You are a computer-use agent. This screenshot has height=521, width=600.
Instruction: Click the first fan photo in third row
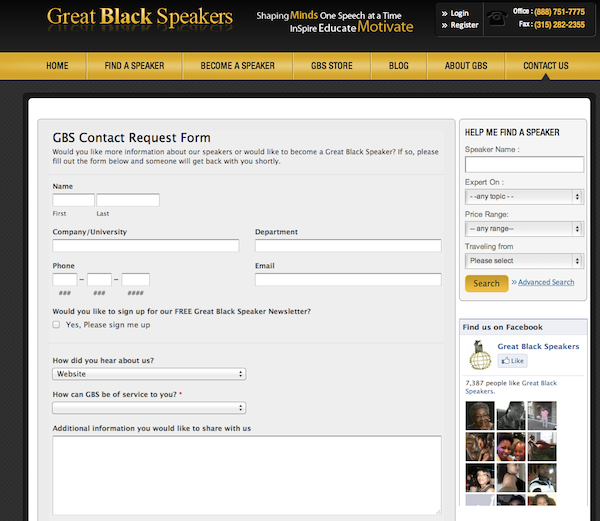point(480,477)
